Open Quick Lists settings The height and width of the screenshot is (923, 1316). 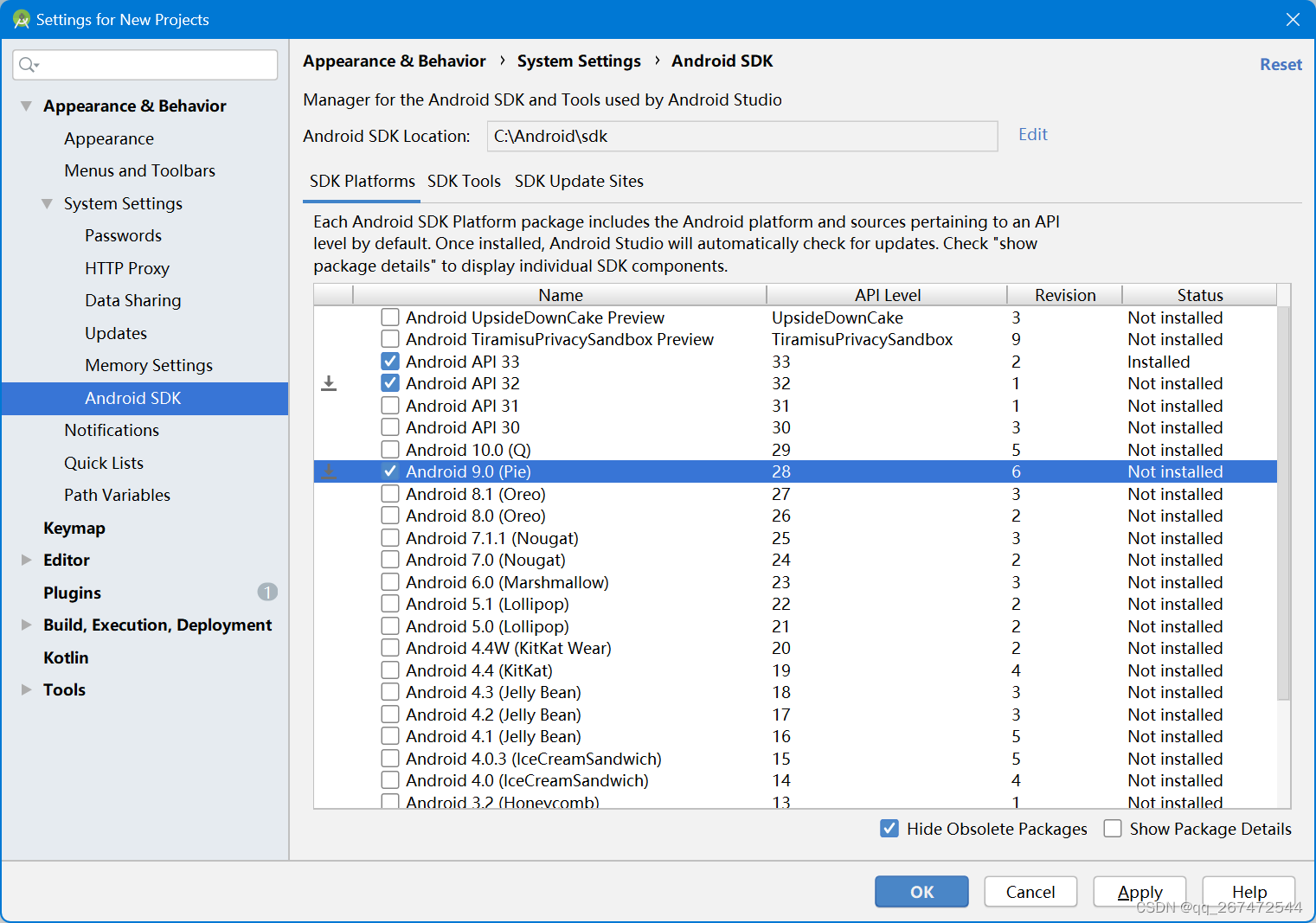point(104,463)
